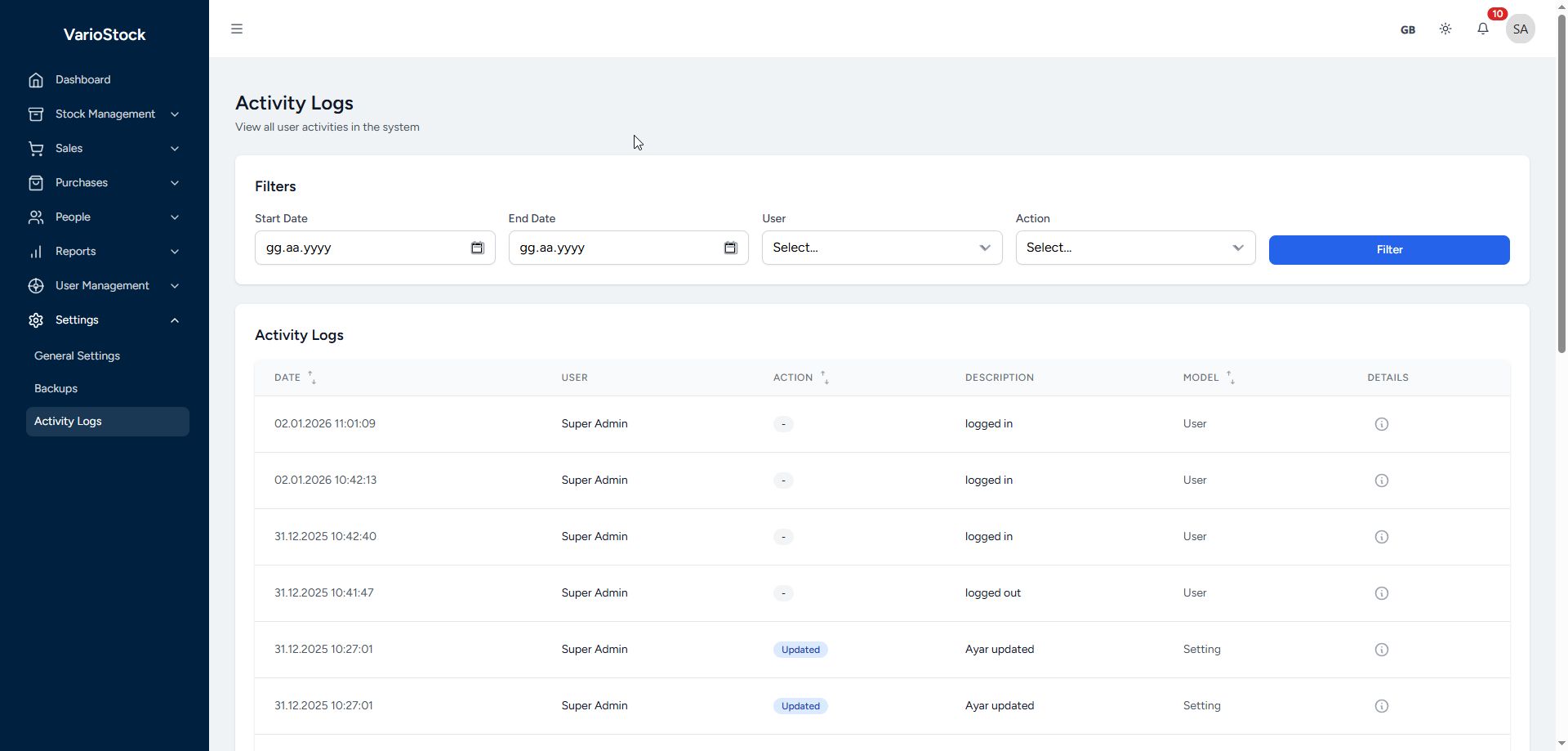Switch language via the GB selector
This screenshot has height=751, width=1568.
pos(1407,30)
